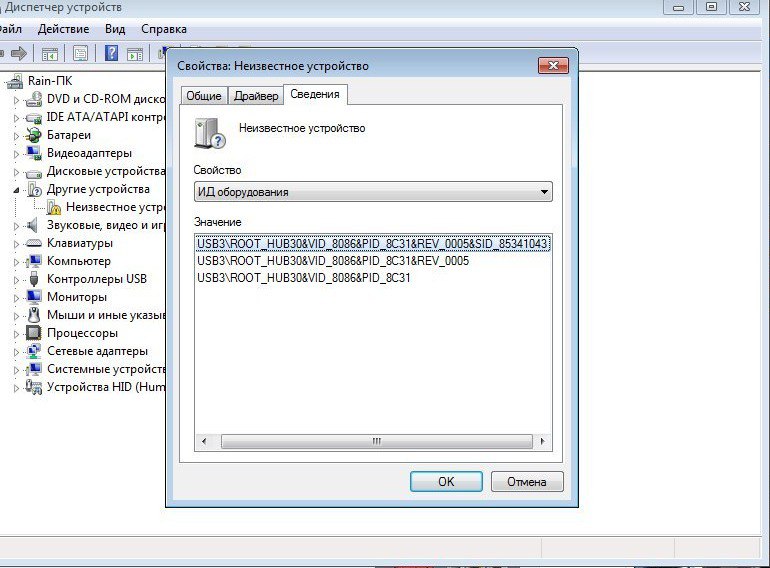Expand the DVD и CD-ROM node
770x568 pixels.
tap(16, 100)
